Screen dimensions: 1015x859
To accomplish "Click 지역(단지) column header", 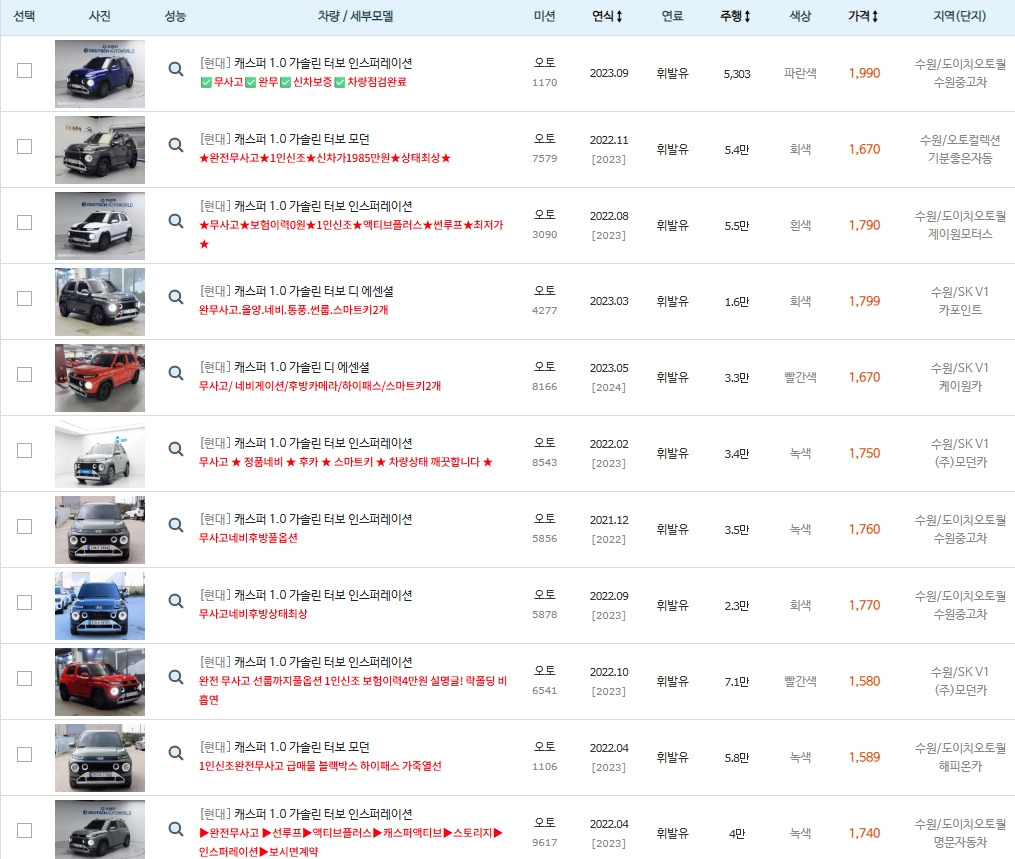I will click(959, 16).
